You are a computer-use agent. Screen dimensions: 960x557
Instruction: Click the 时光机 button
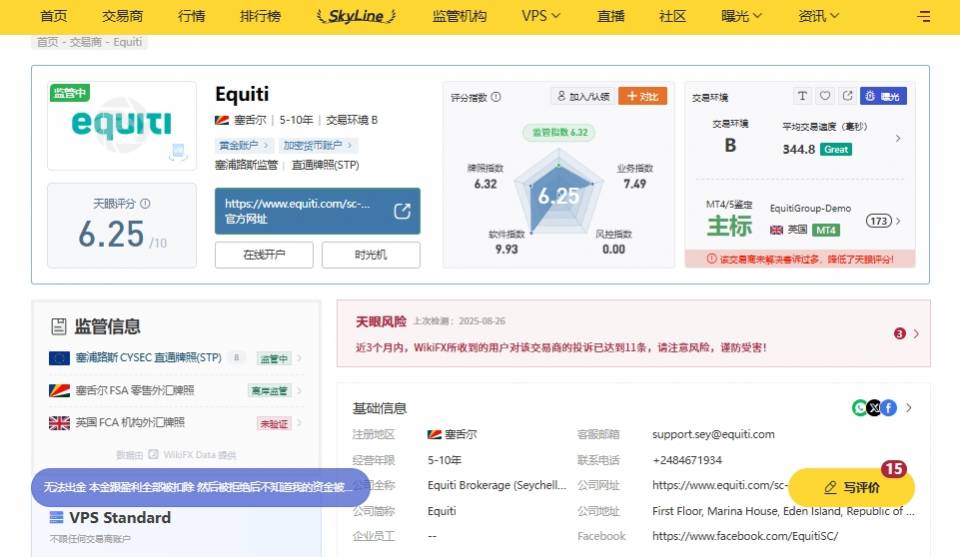tap(370, 255)
